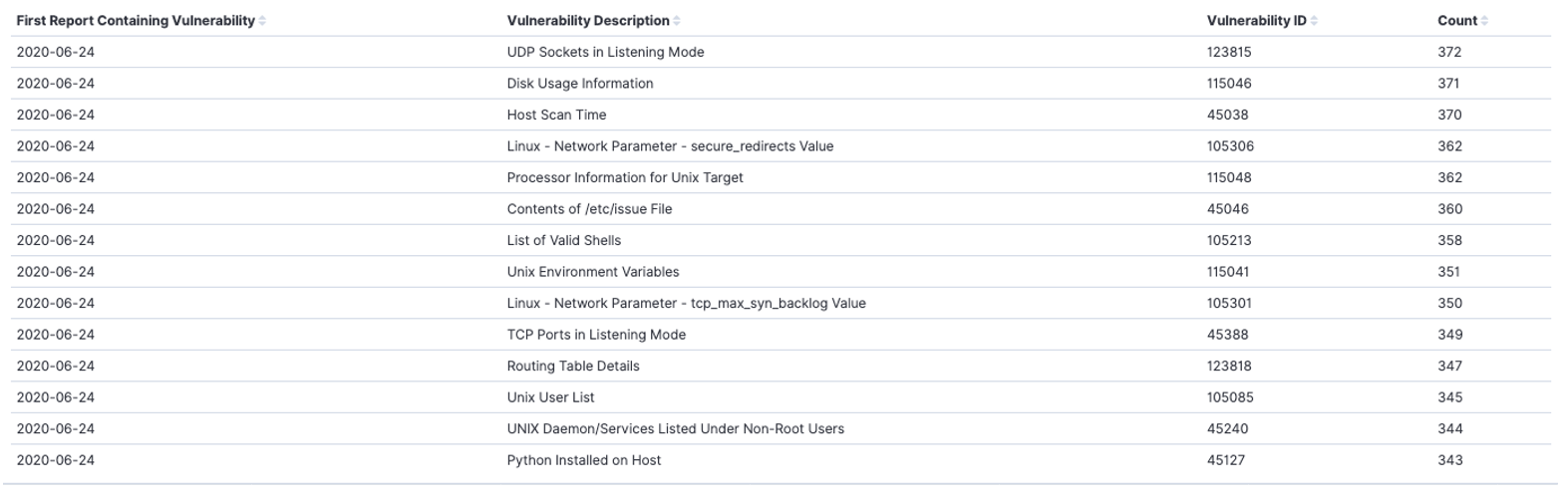Select the UDP Sockets in Listening Mode row
The image size is (1568, 503).
605,52
